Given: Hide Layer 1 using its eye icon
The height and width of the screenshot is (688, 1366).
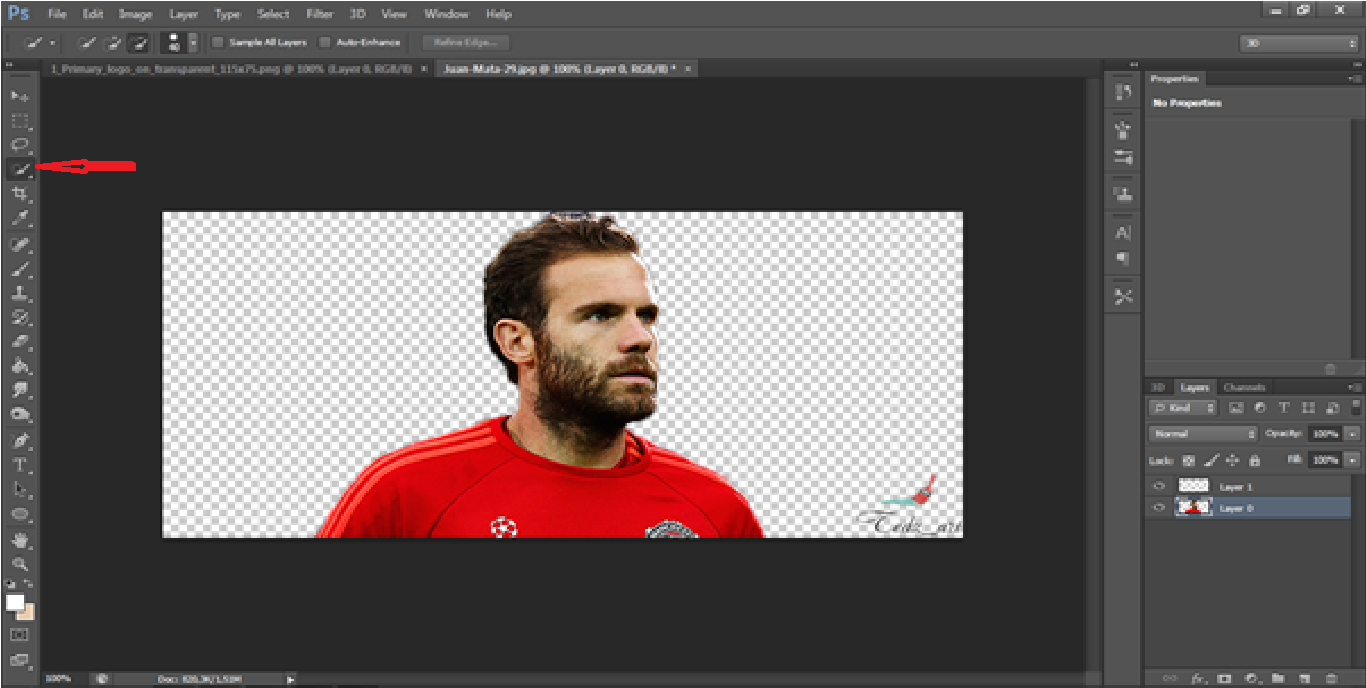Looking at the screenshot, I should pos(1159,486).
